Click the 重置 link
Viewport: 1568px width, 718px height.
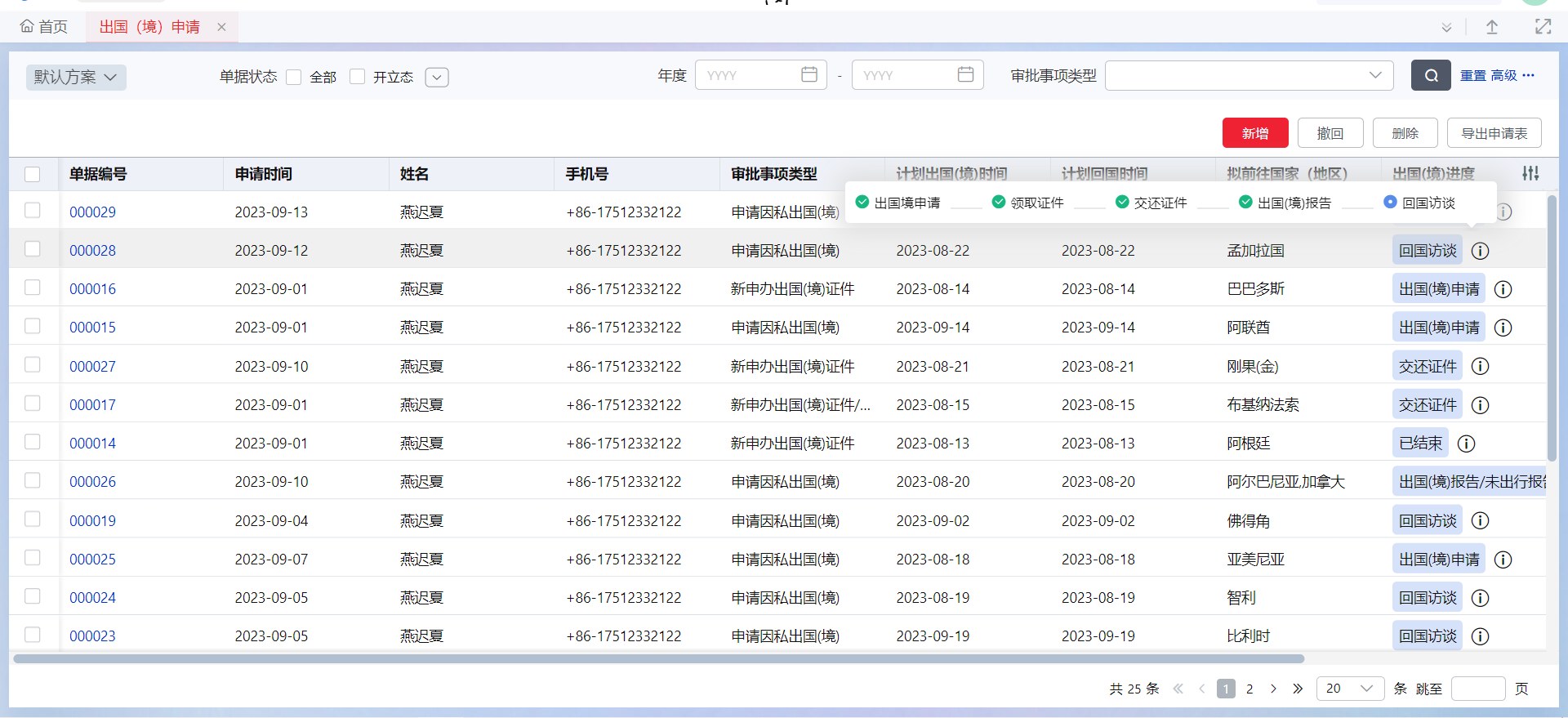[x=1473, y=75]
